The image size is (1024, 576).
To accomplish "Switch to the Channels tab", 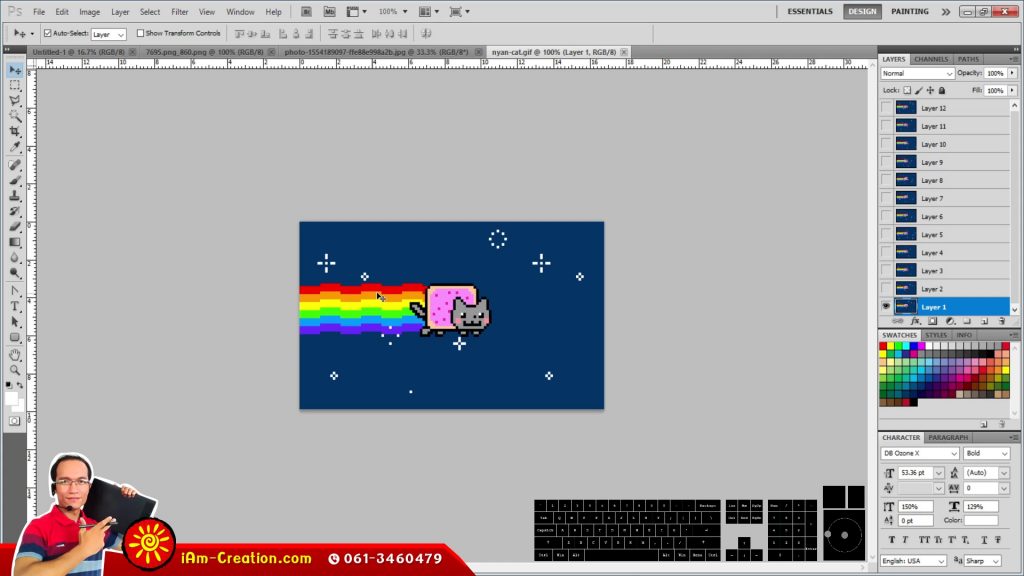I will [x=931, y=59].
